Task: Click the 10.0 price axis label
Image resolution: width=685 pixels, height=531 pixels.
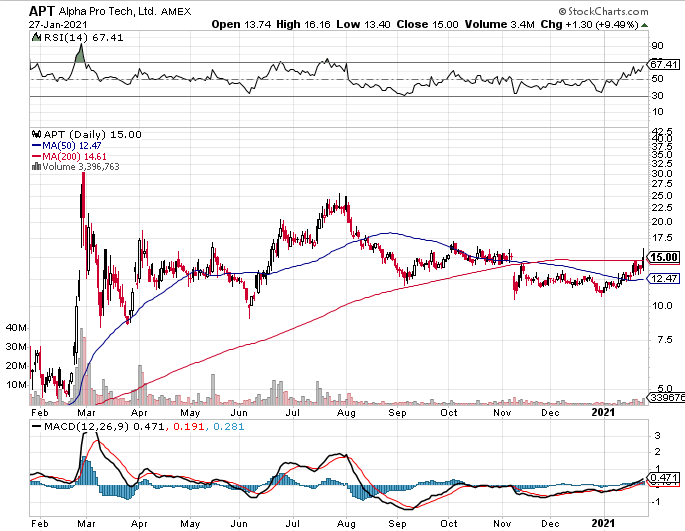Action: (662, 305)
